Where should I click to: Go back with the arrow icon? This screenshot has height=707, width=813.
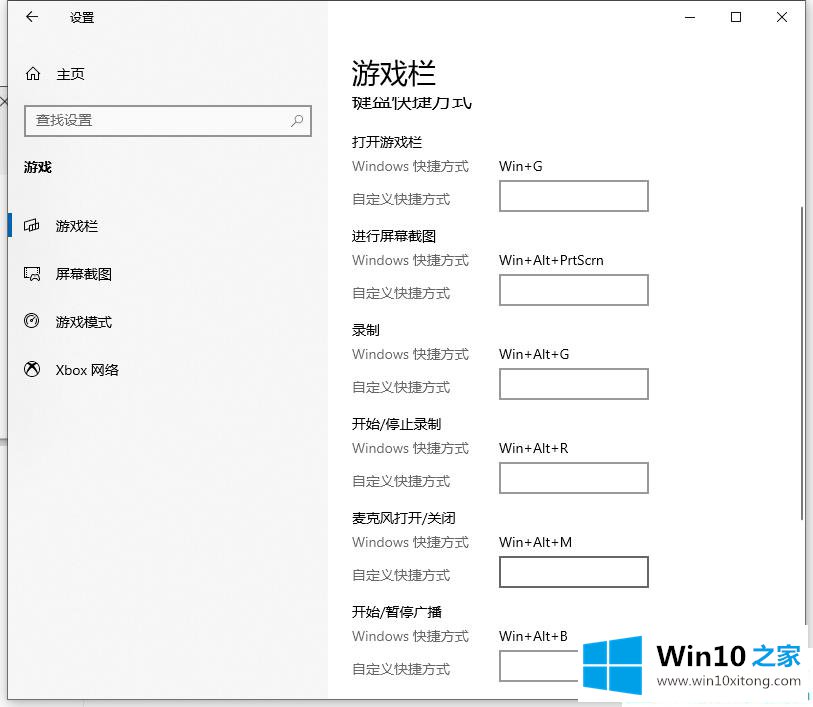pyautogui.click(x=32, y=17)
